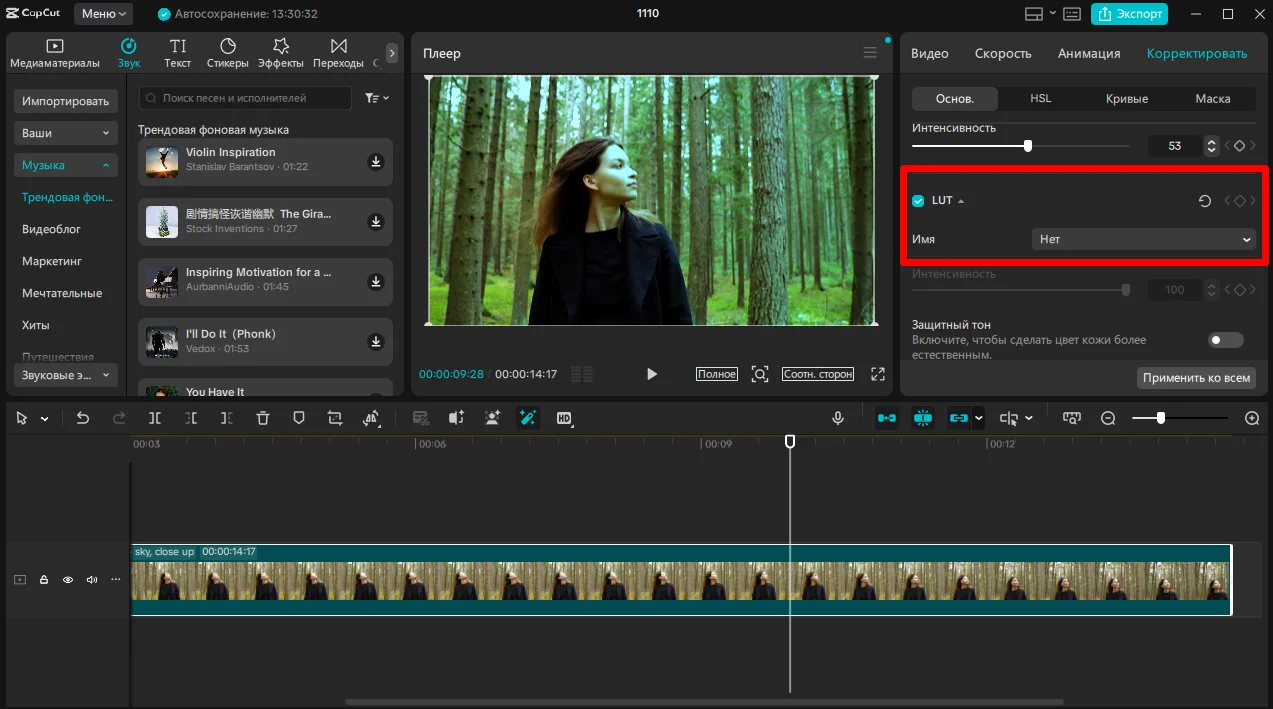Delete the selected clip with trash icon
The width and height of the screenshot is (1273, 709).
point(263,418)
